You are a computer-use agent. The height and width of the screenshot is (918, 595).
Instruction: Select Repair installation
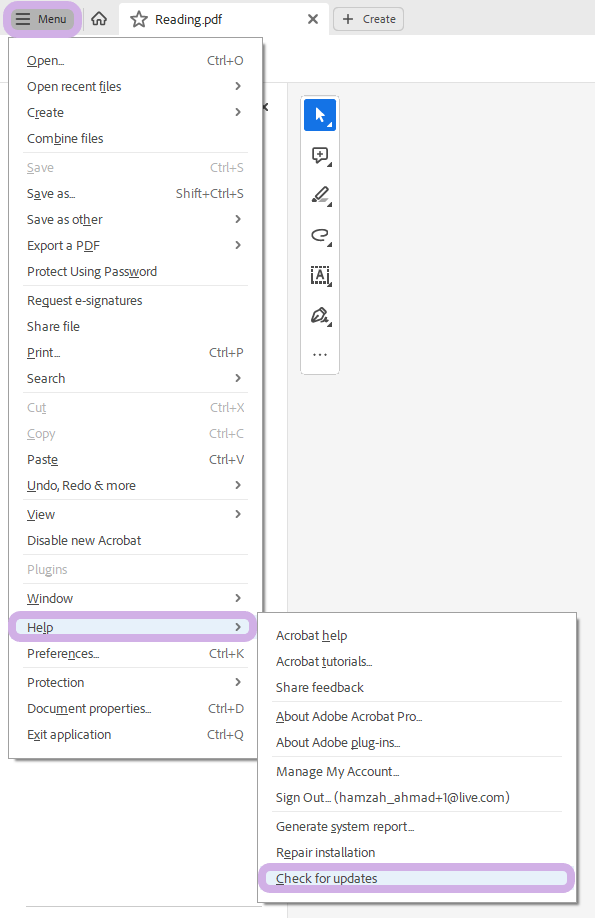[x=417, y=852]
